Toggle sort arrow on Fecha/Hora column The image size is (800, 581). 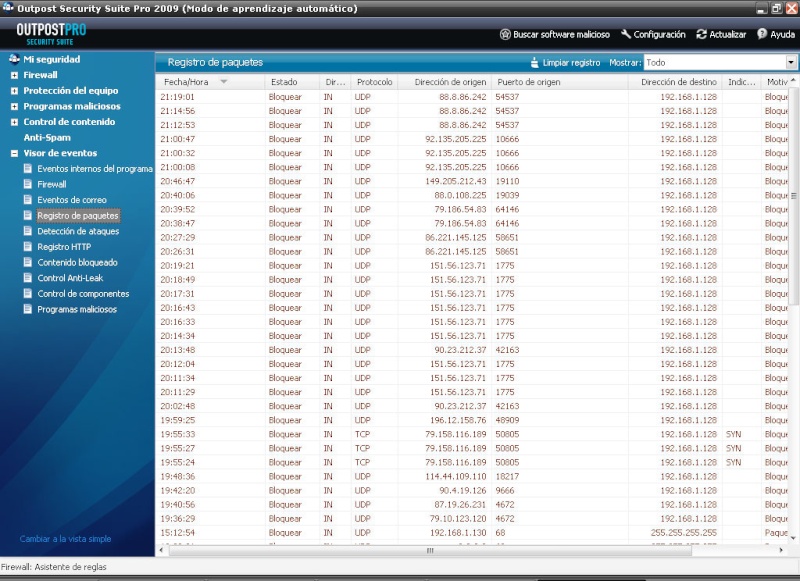[x=223, y=82]
